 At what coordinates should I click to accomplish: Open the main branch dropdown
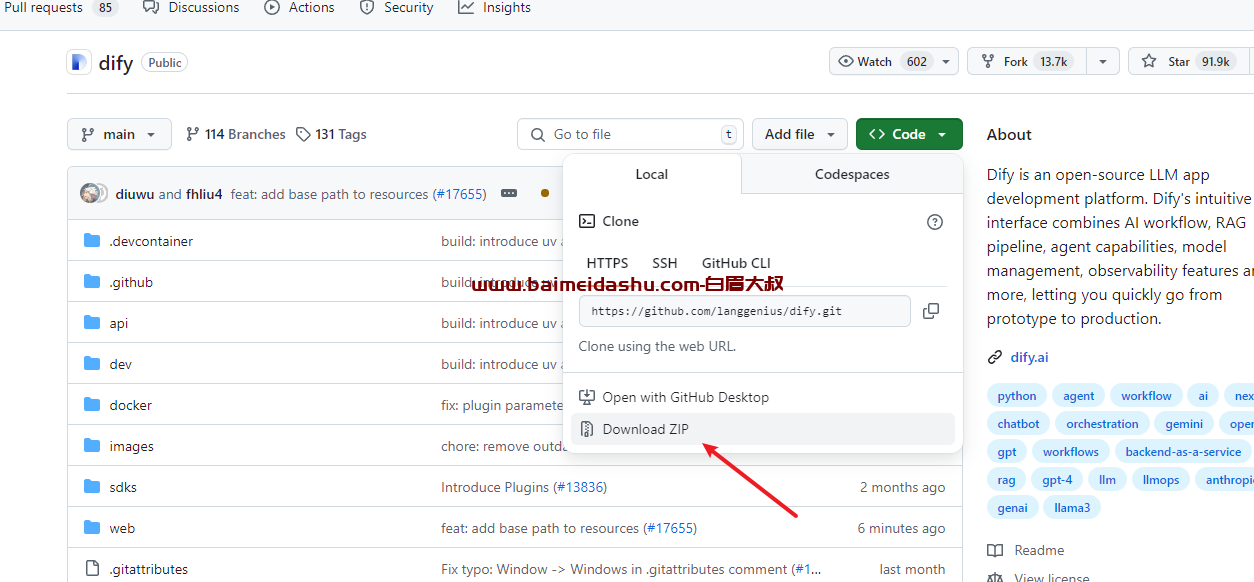click(x=119, y=134)
